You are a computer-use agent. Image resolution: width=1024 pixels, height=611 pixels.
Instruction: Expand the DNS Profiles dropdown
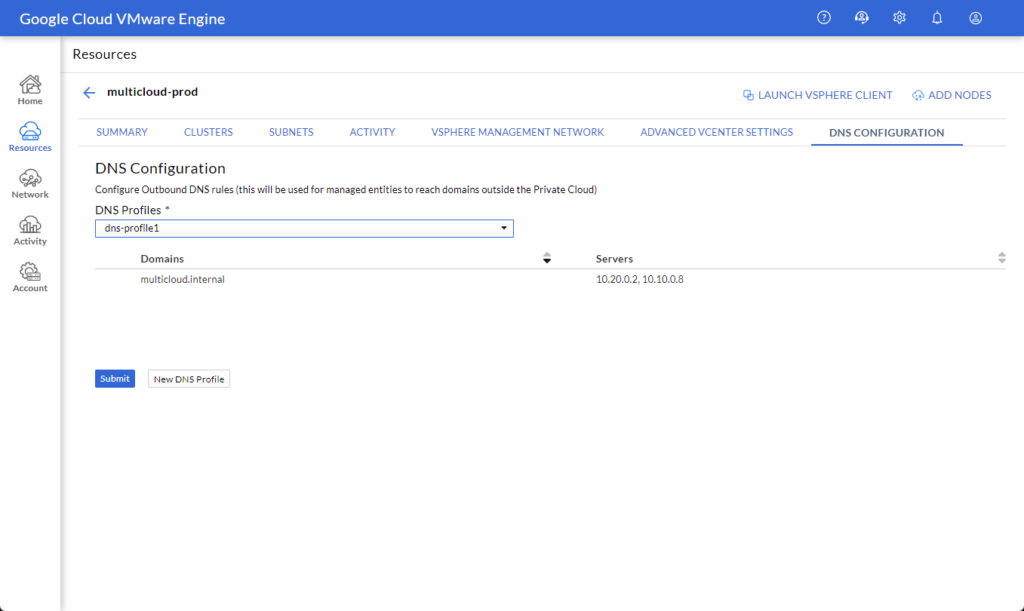coord(304,228)
